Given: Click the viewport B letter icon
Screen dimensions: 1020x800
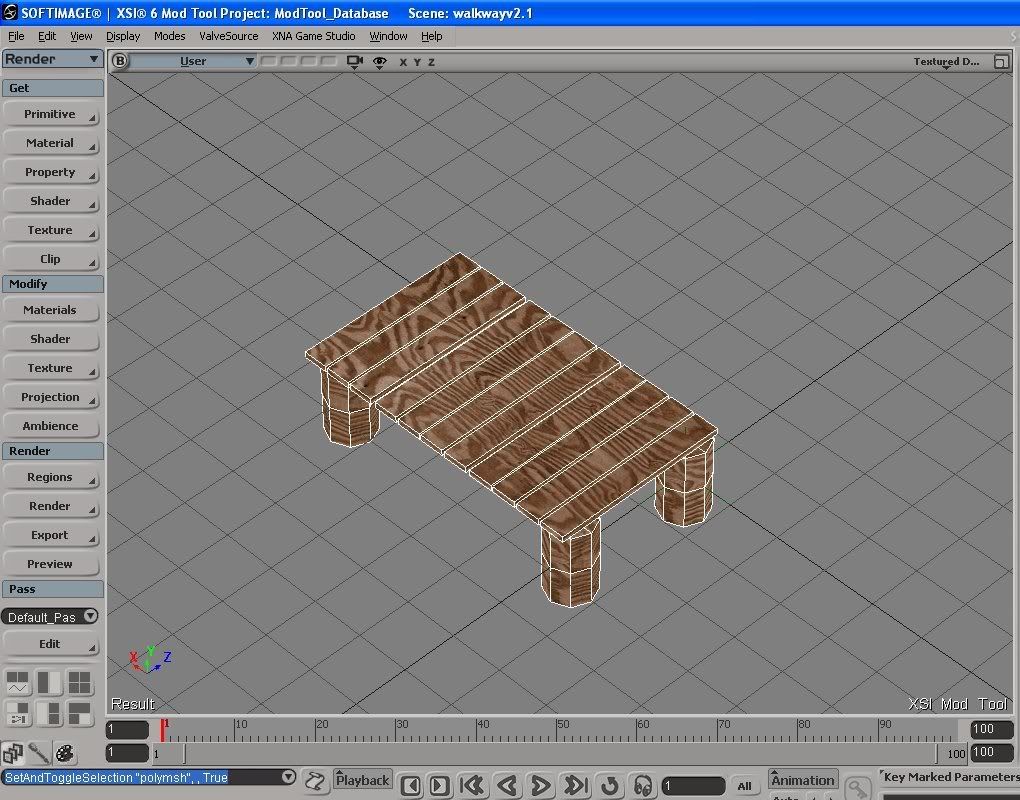Looking at the screenshot, I should 120,61.
